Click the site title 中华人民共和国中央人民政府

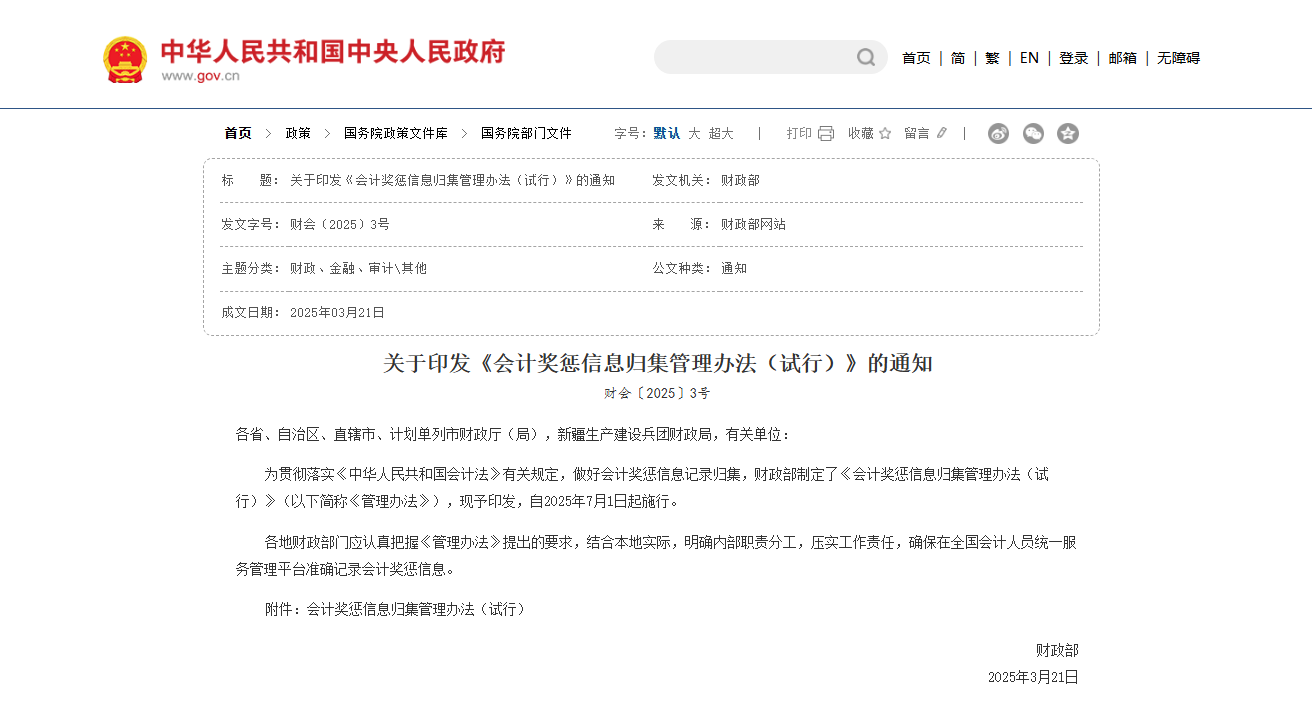(333, 51)
